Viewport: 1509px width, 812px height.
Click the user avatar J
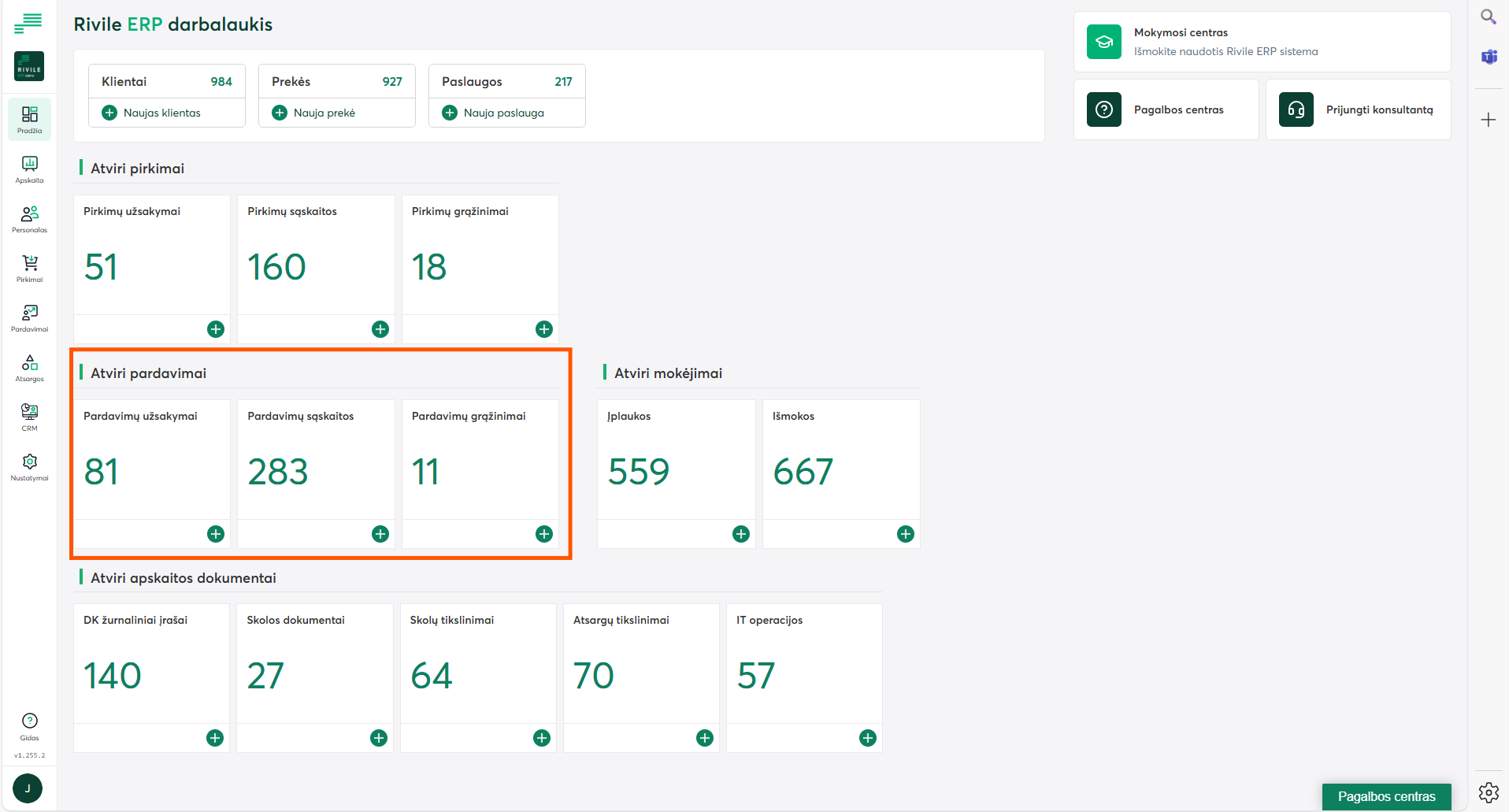click(28, 788)
